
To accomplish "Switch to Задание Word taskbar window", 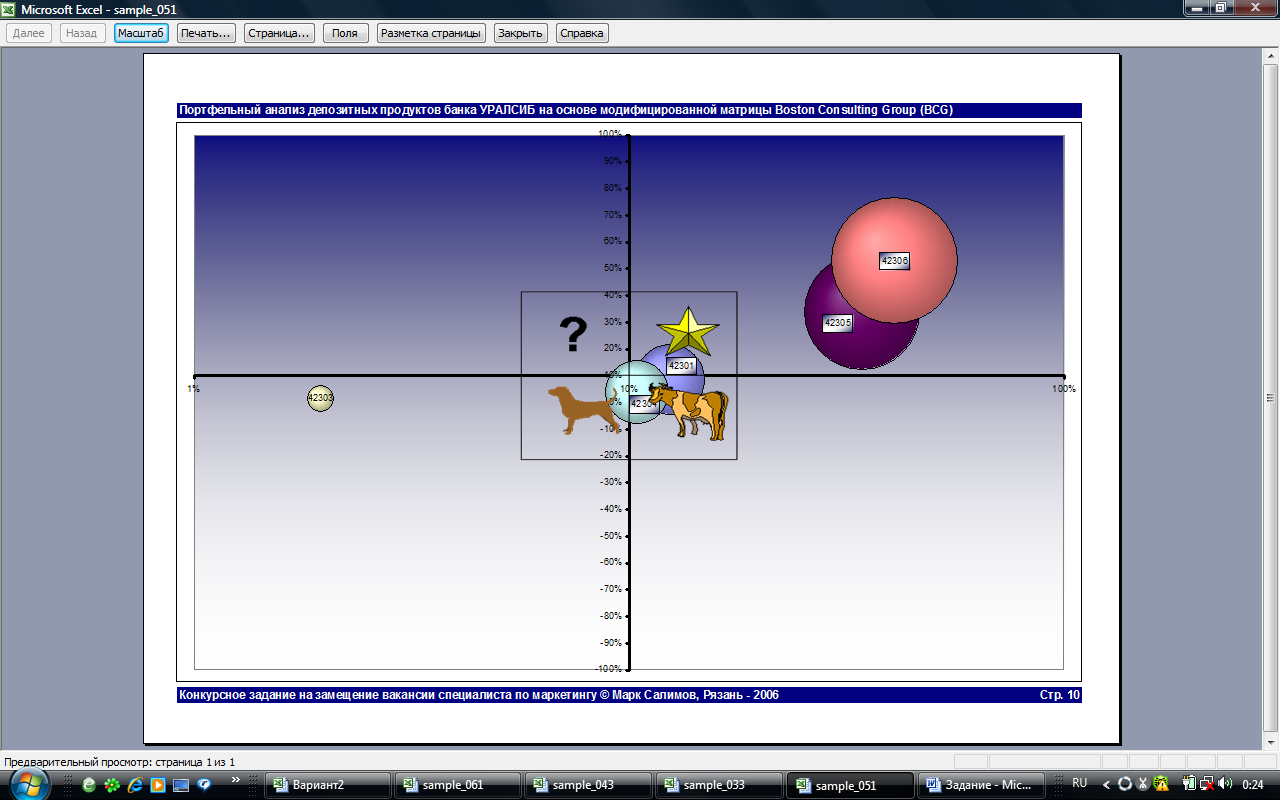I will click(x=980, y=785).
